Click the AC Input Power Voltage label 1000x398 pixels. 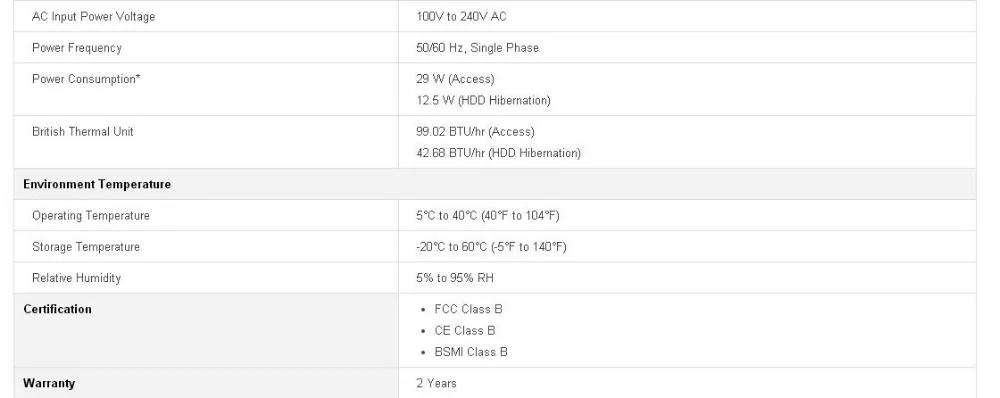click(x=93, y=17)
